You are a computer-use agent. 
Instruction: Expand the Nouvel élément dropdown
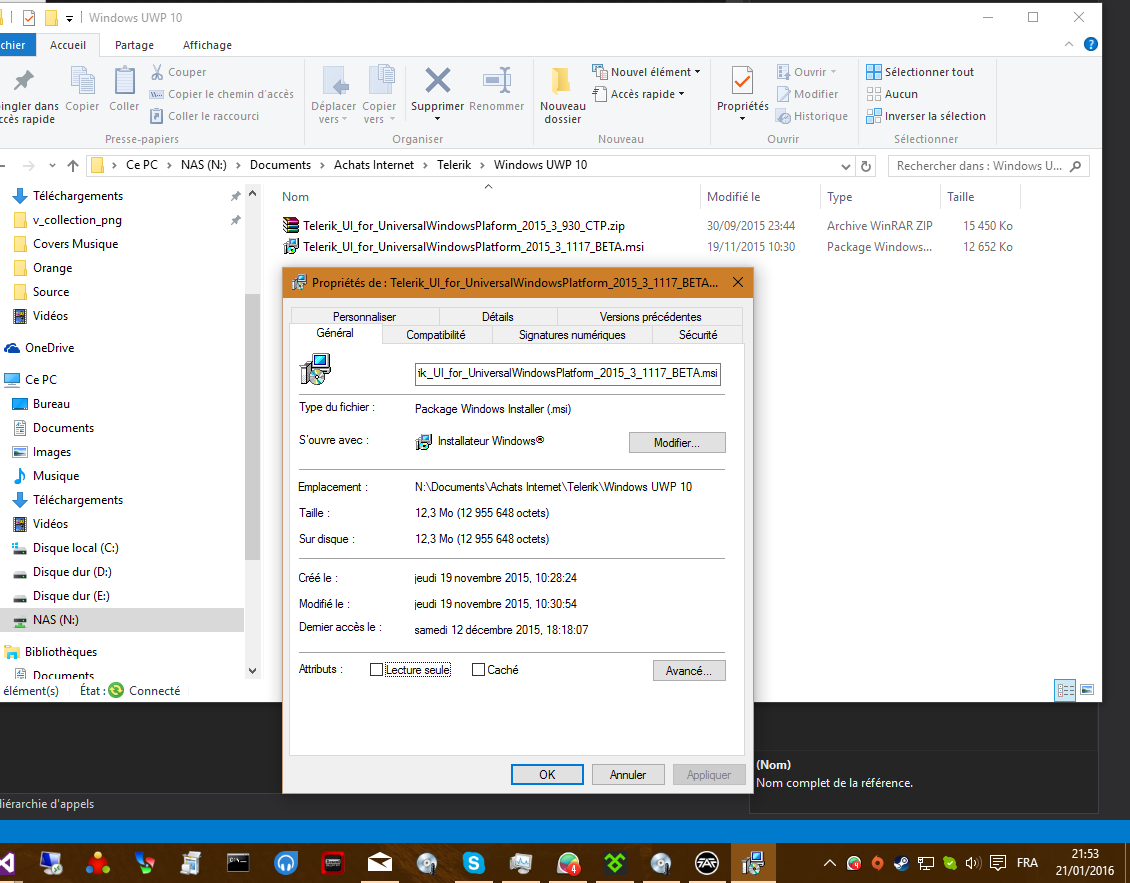646,72
